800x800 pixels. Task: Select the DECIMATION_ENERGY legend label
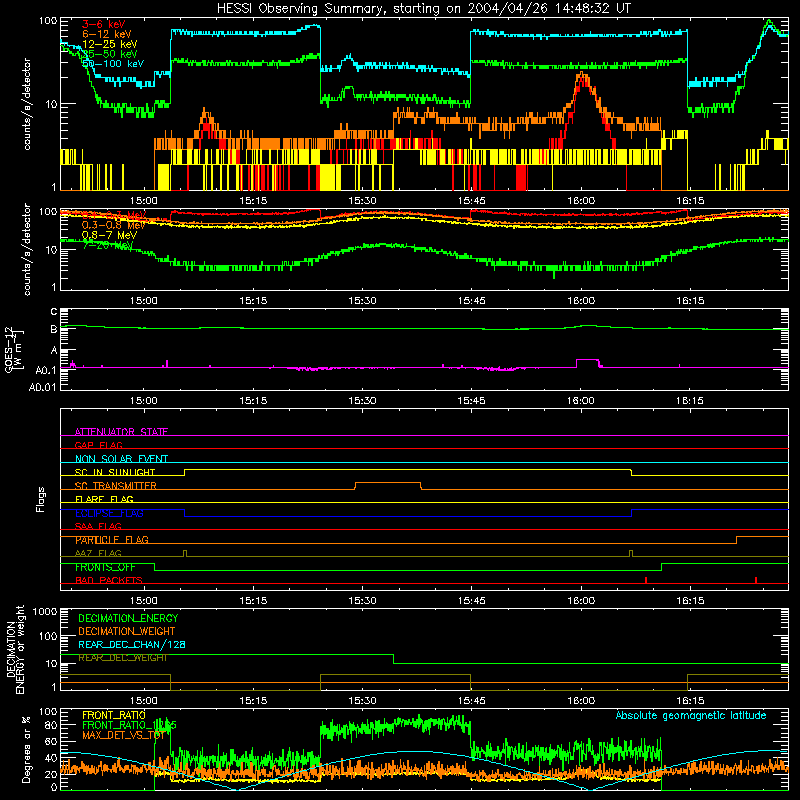[128, 618]
